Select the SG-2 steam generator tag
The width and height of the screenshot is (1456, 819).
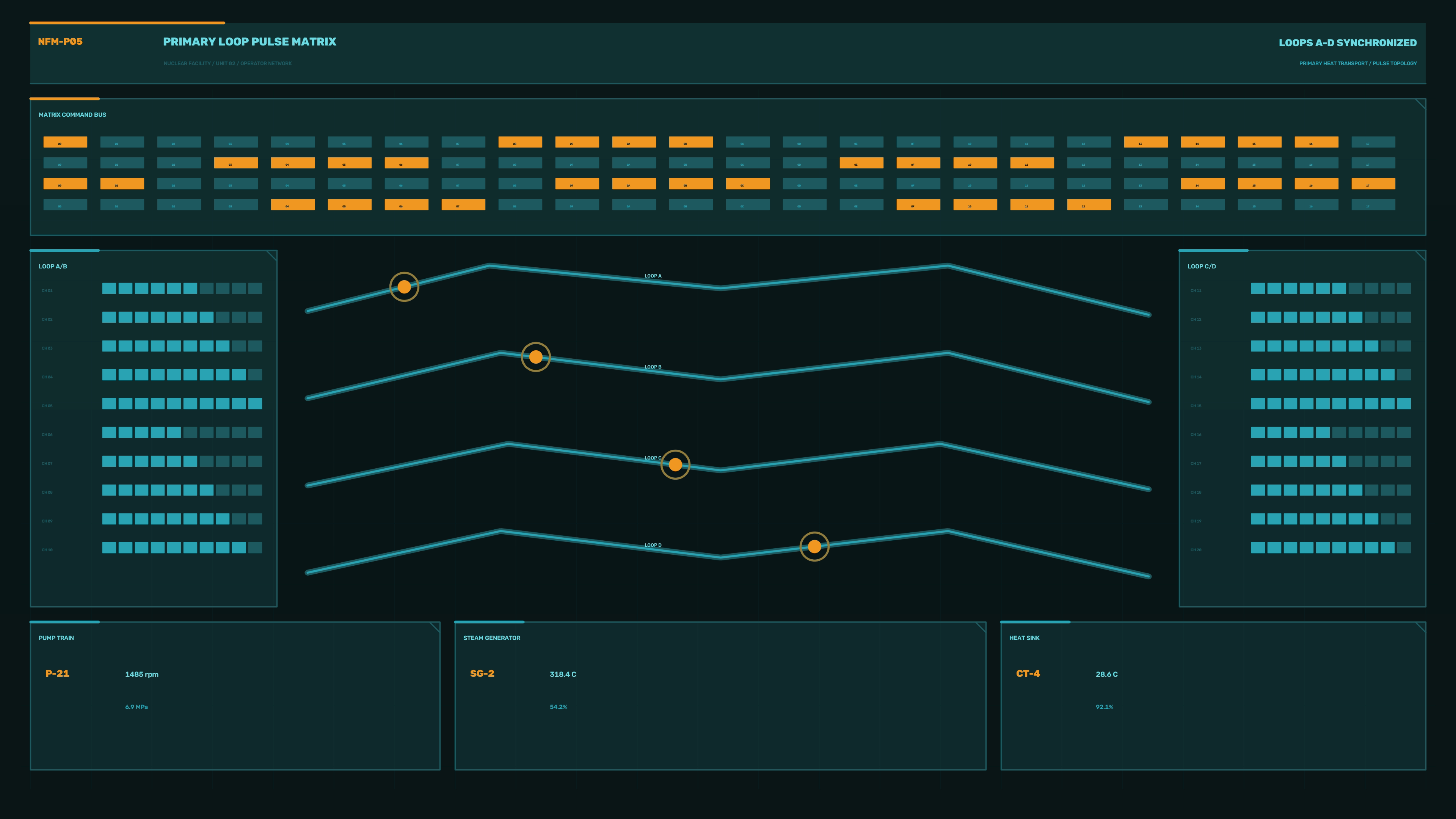pyautogui.click(x=482, y=673)
